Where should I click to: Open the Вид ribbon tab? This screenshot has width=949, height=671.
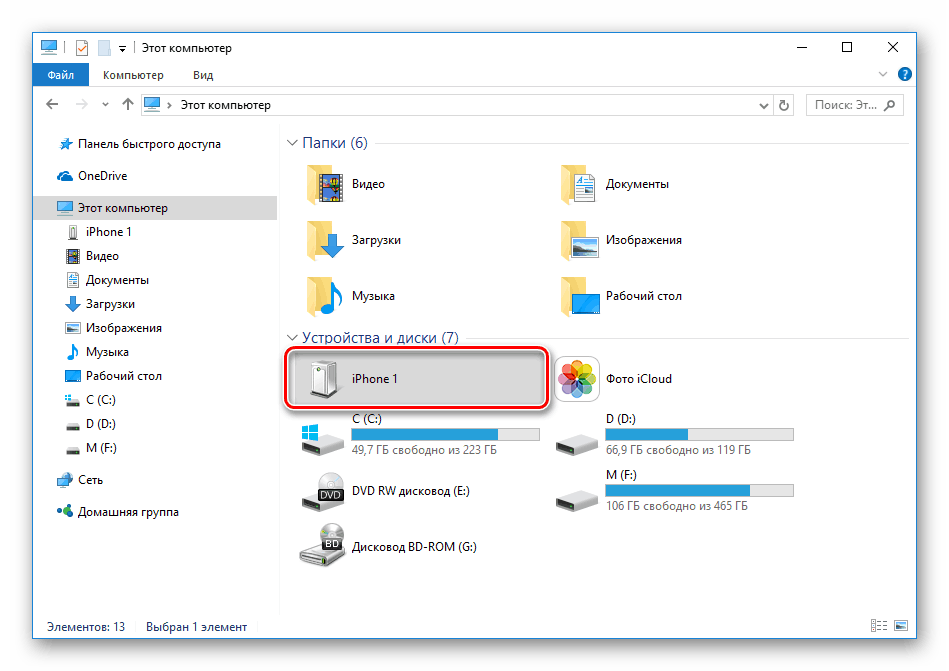pyautogui.click(x=203, y=75)
